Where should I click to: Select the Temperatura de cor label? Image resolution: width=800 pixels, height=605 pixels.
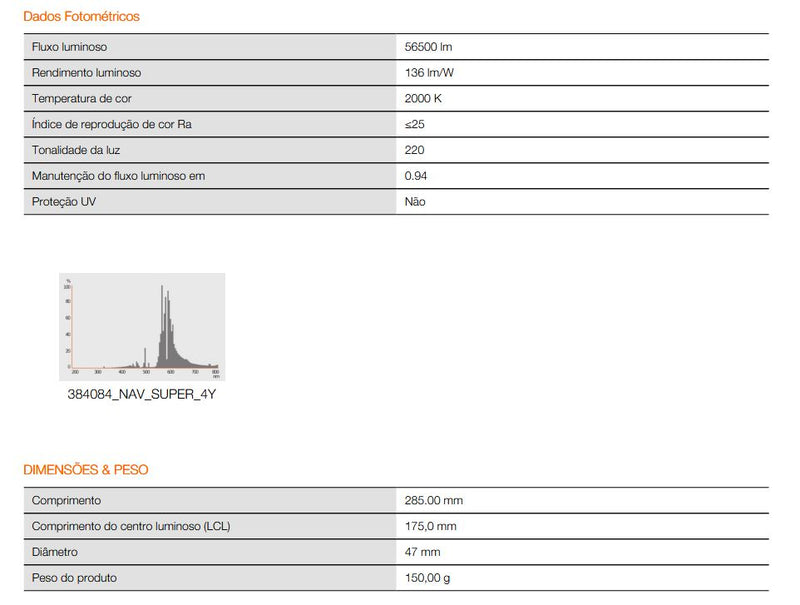[82, 98]
